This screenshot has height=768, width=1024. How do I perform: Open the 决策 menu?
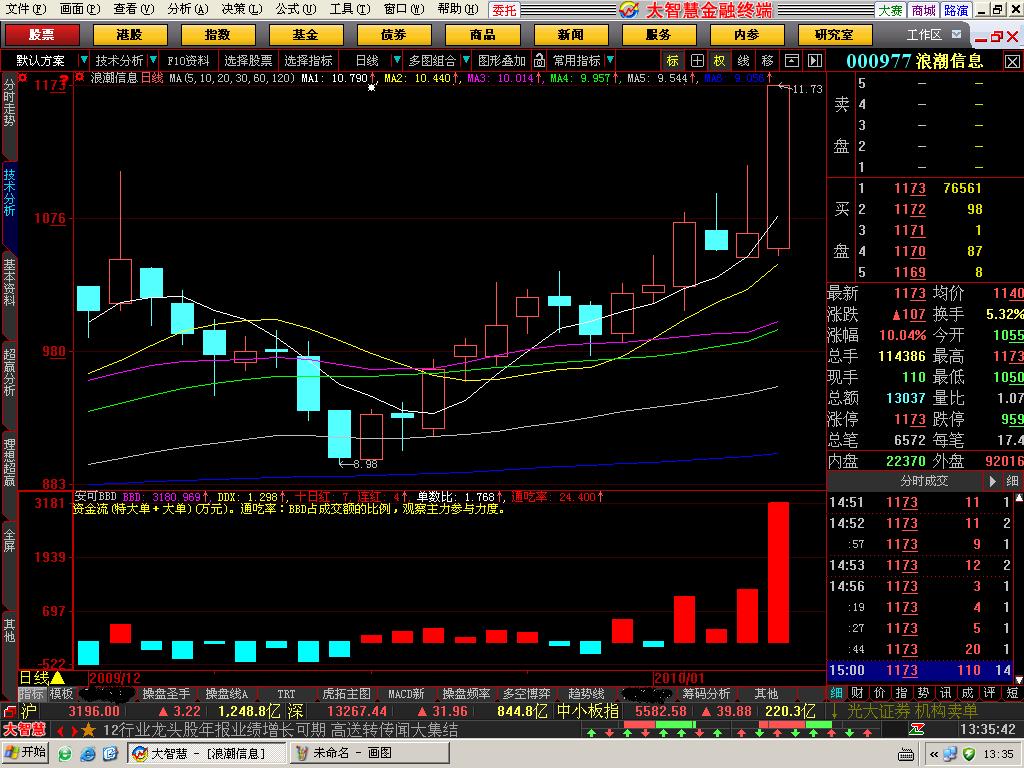click(x=241, y=9)
